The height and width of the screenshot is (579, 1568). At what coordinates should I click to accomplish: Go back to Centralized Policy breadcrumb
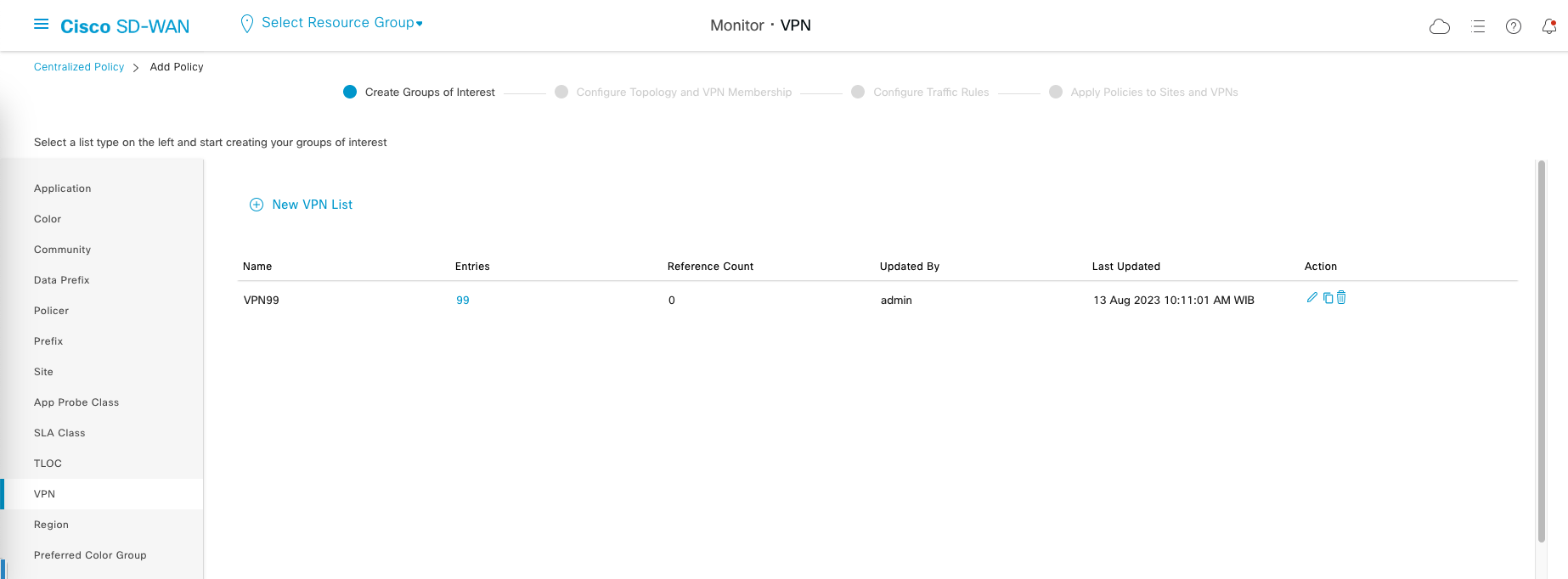pyautogui.click(x=79, y=67)
